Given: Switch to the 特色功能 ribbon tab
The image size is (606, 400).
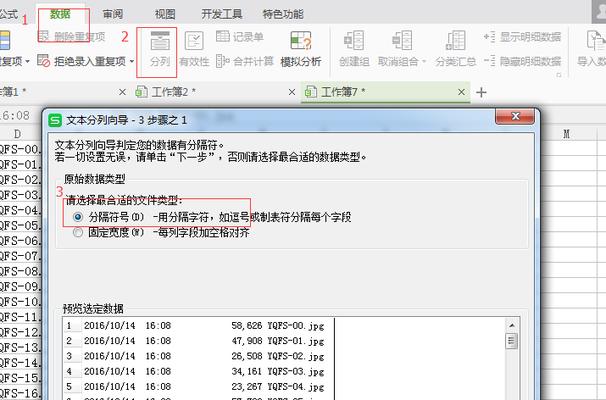Looking at the screenshot, I should coord(283,14).
